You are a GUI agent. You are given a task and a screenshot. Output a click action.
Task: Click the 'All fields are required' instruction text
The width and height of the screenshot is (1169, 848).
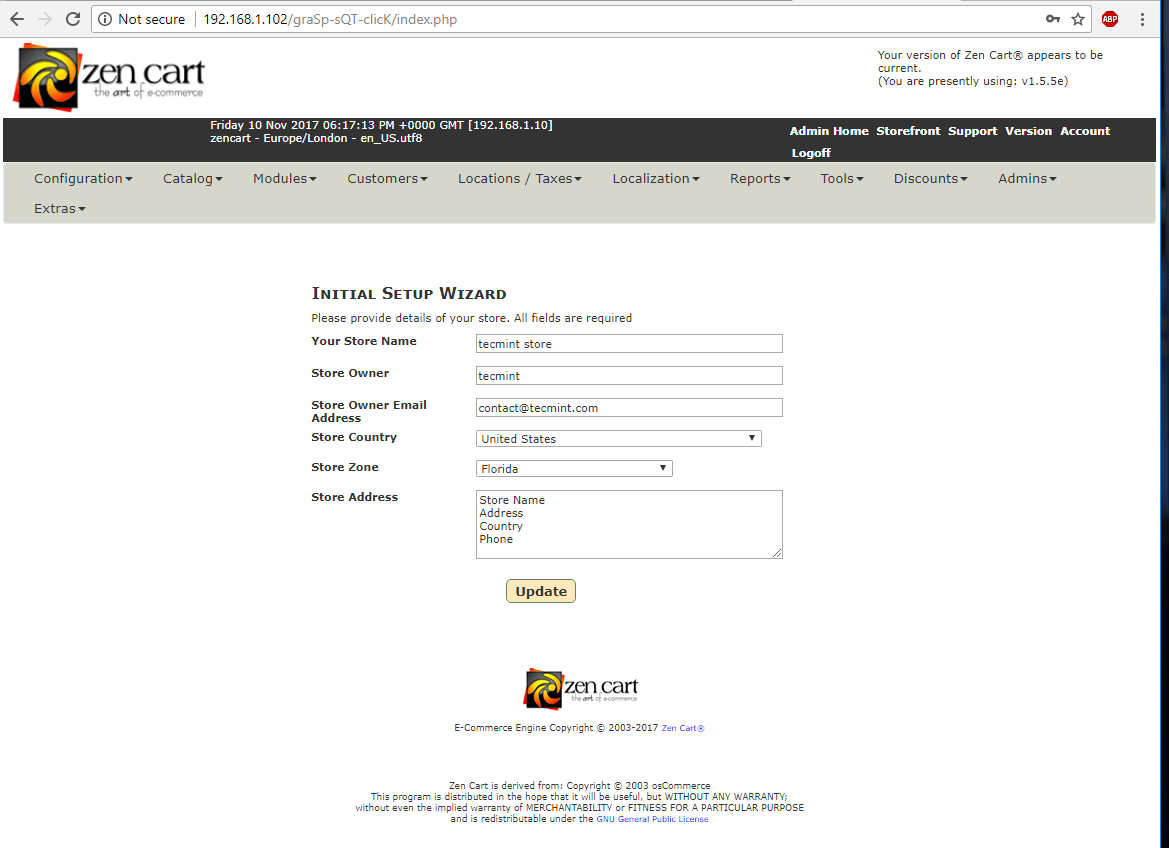(573, 318)
